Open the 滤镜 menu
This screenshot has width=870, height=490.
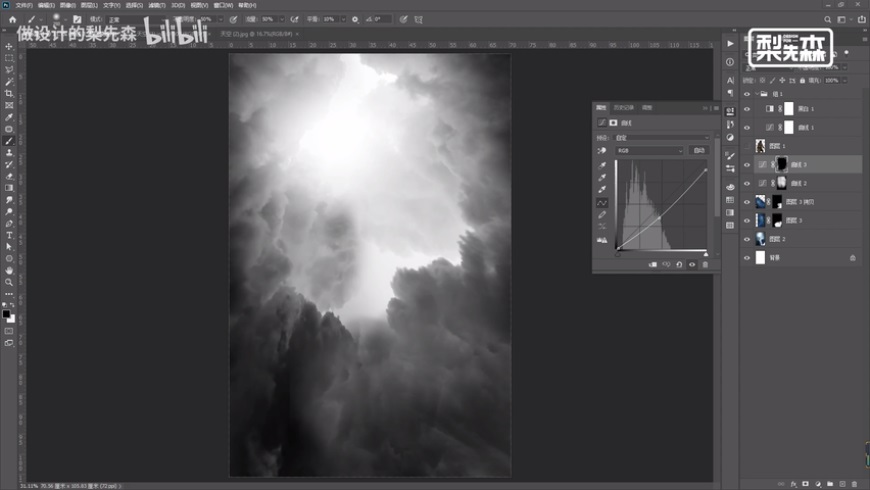(x=152, y=5)
